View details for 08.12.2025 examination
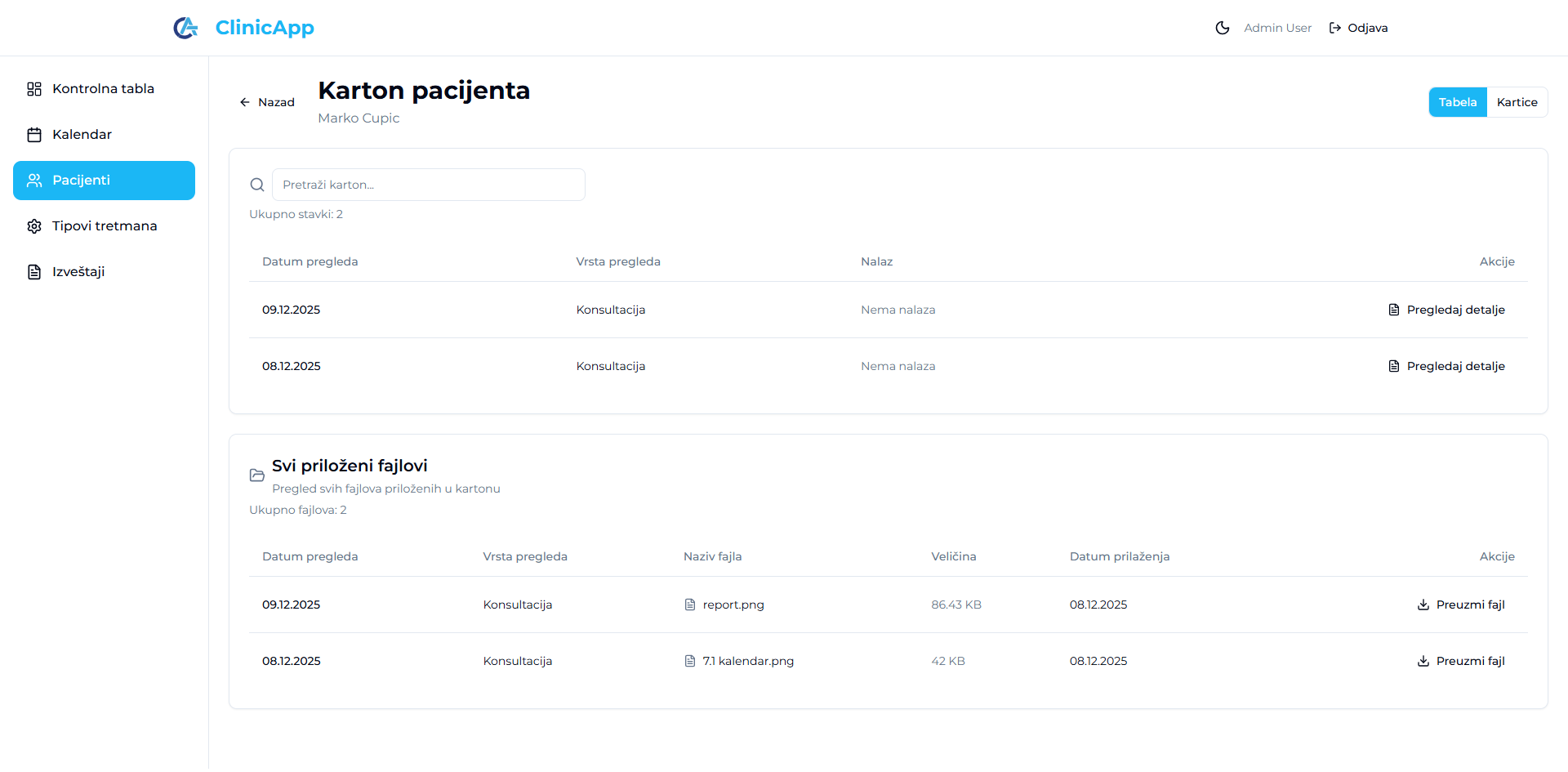This screenshot has width=1568, height=772. [x=1446, y=366]
